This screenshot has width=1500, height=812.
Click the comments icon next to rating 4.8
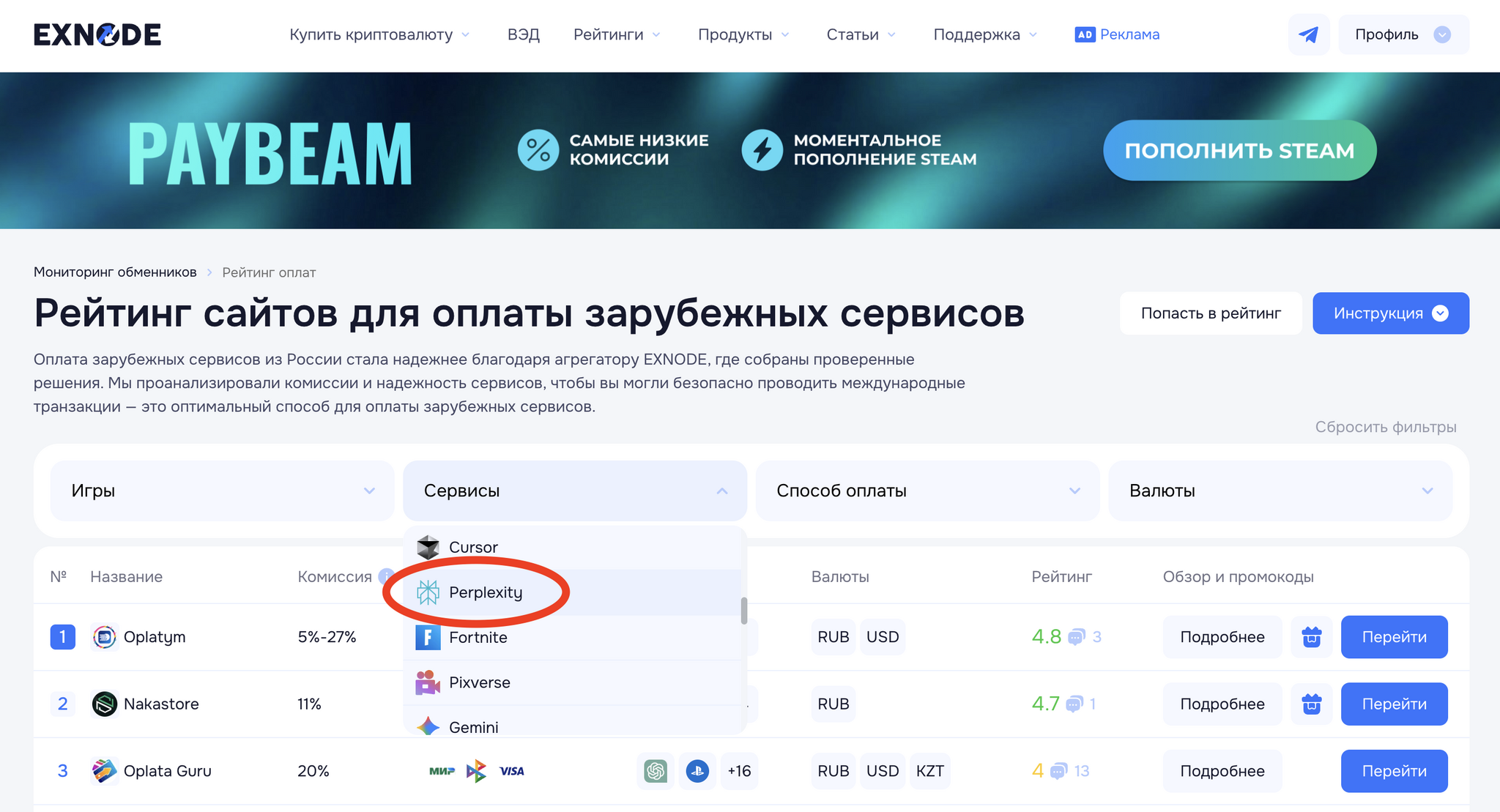1076,637
